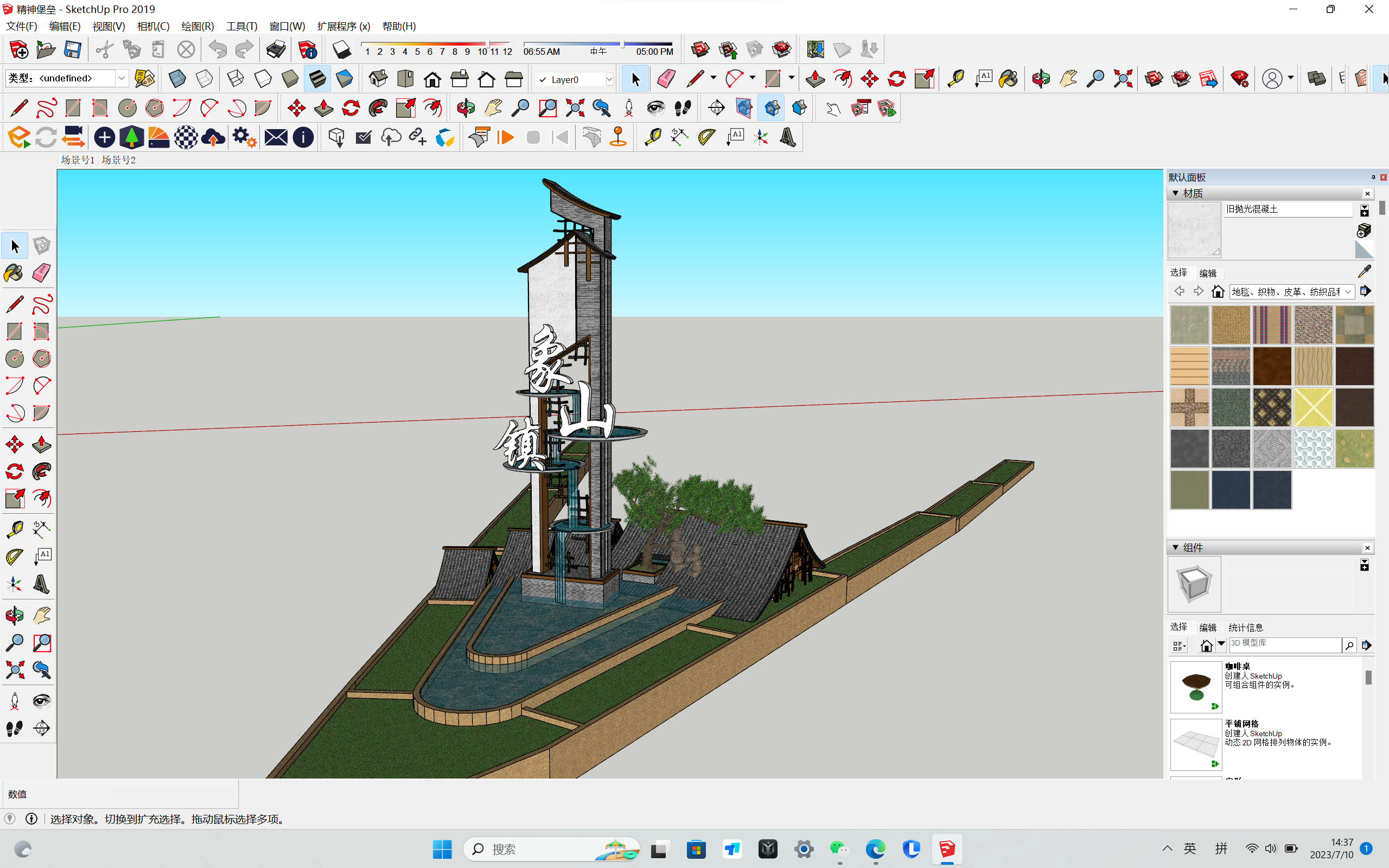
Task: Click the 编辑 tab in materials panel
Action: (1208, 273)
